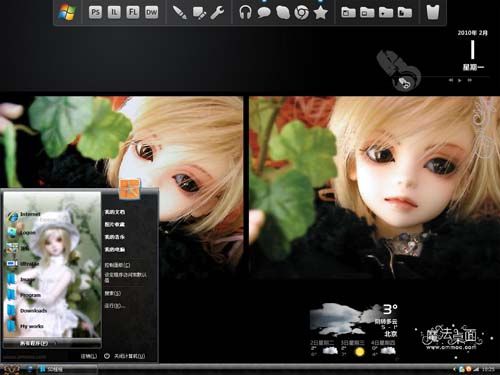Open 搜索(S) in the start menu
500x375 pixels.
click(x=113, y=293)
